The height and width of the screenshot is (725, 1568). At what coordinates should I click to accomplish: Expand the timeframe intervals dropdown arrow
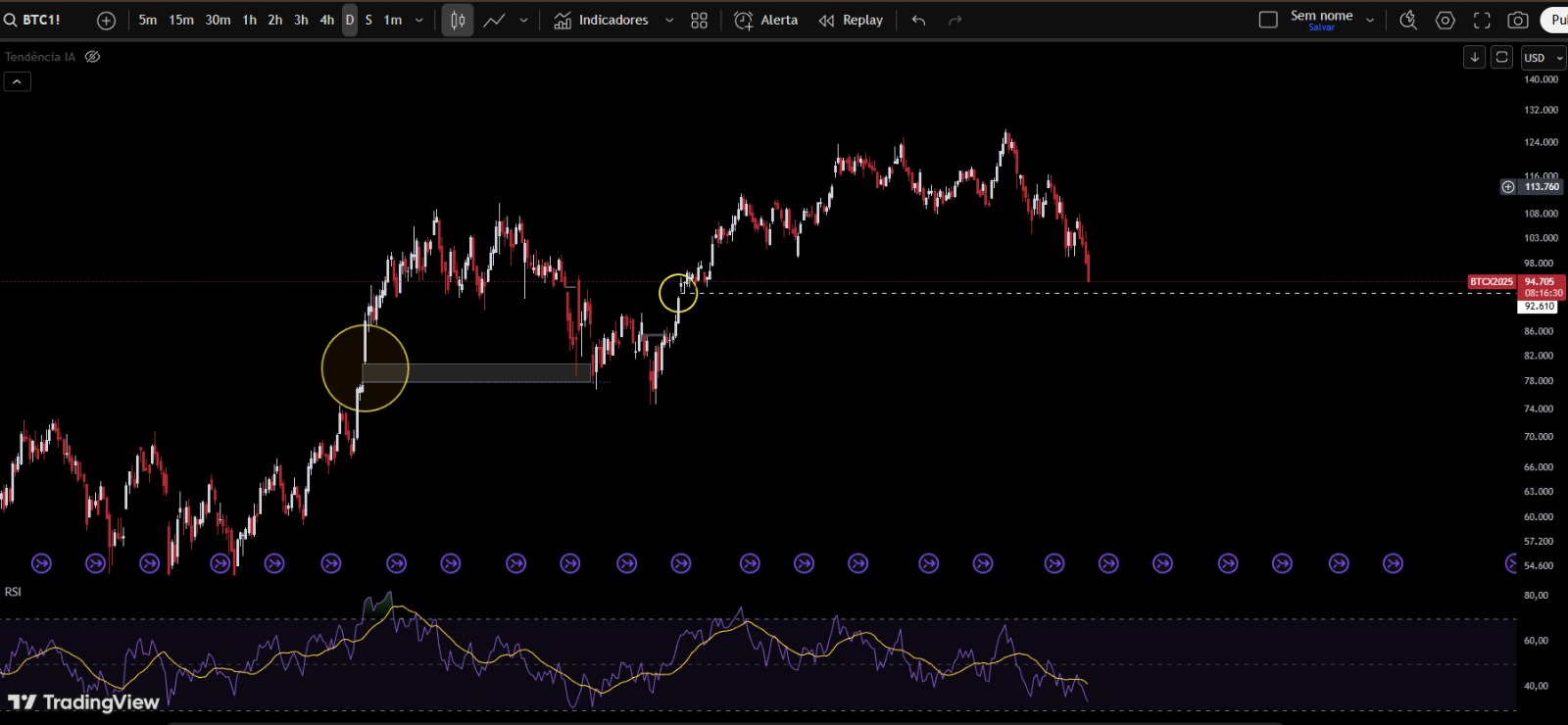pos(419,21)
